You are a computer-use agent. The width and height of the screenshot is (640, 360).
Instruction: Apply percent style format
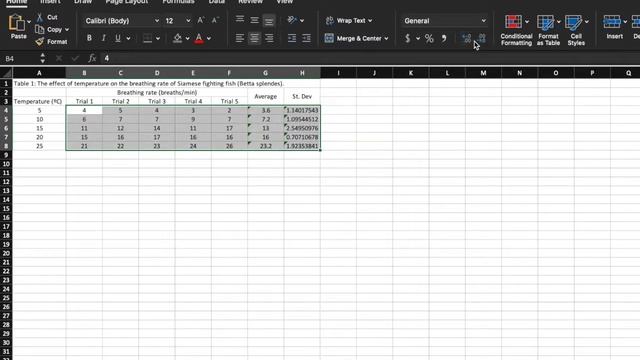tap(429, 38)
